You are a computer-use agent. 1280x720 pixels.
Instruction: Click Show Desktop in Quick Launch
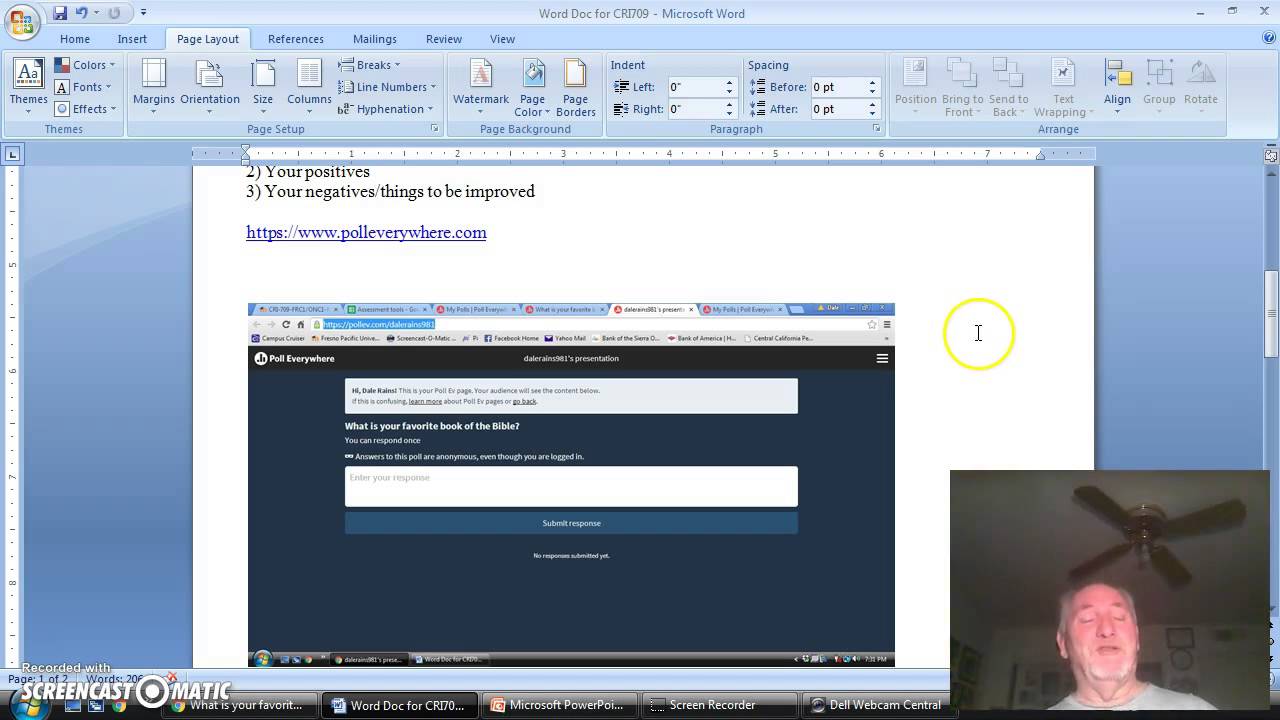coord(75,705)
